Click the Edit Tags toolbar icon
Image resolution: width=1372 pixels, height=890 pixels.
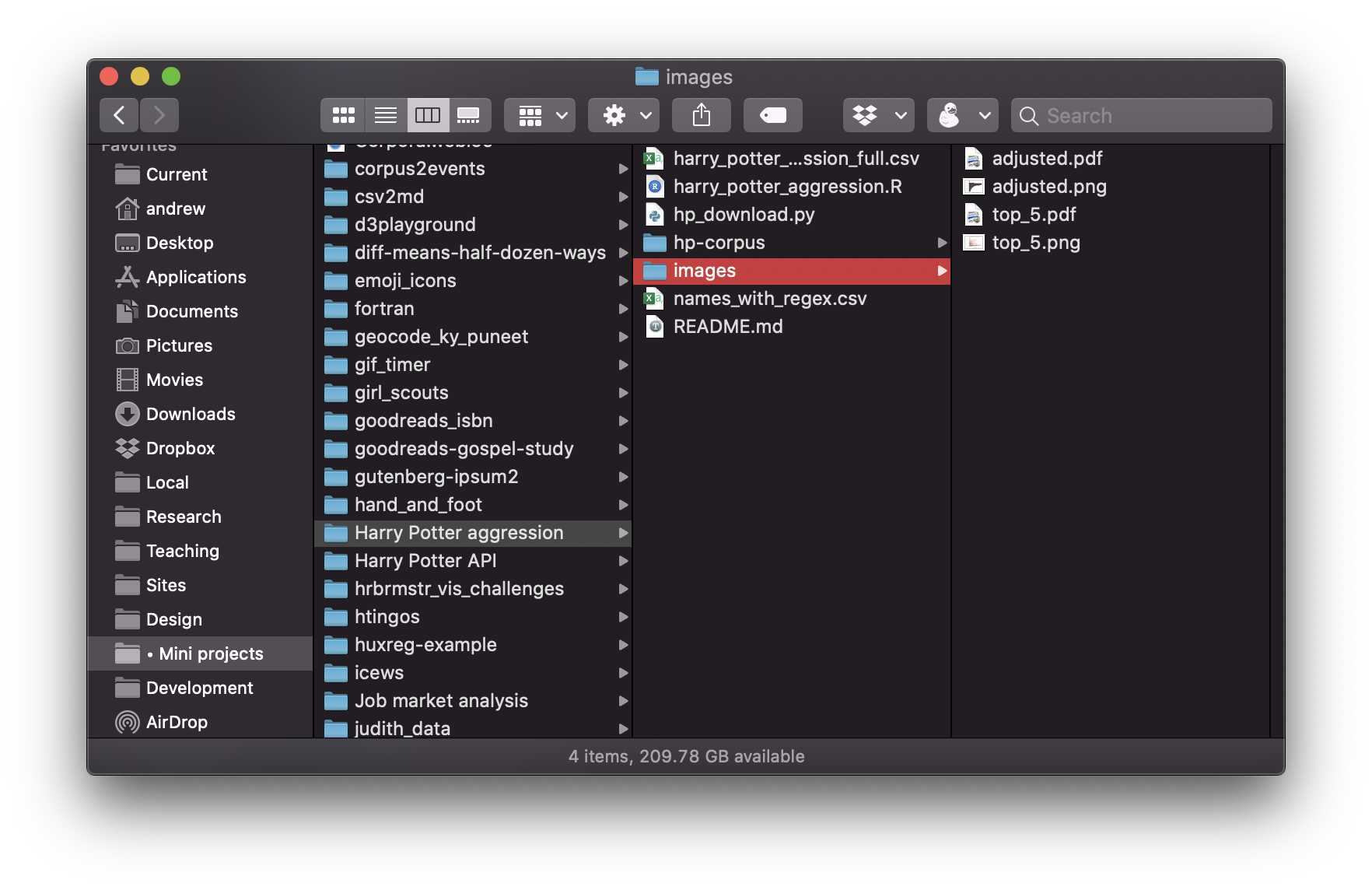pyautogui.click(x=772, y=116)
